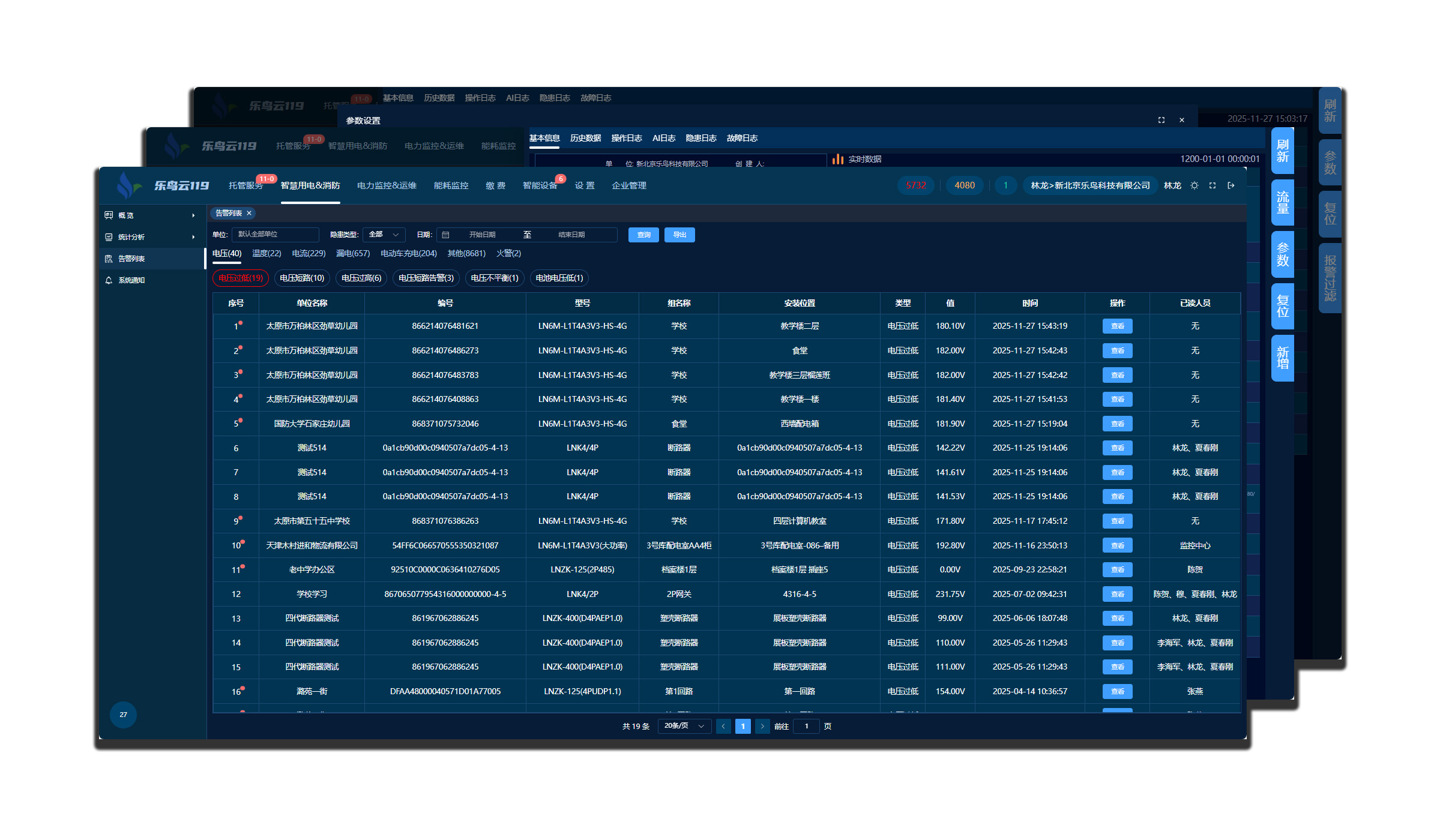Click the calendar icon in date field
The width and height of the screenshot is (1440, 840).
(x=445, y=235)
